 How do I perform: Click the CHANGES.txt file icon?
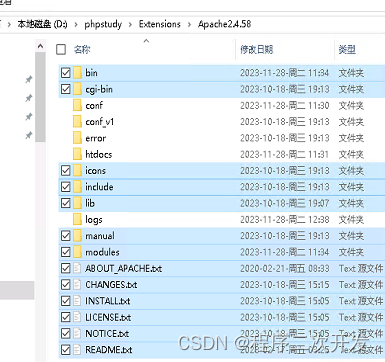[77, 285]
